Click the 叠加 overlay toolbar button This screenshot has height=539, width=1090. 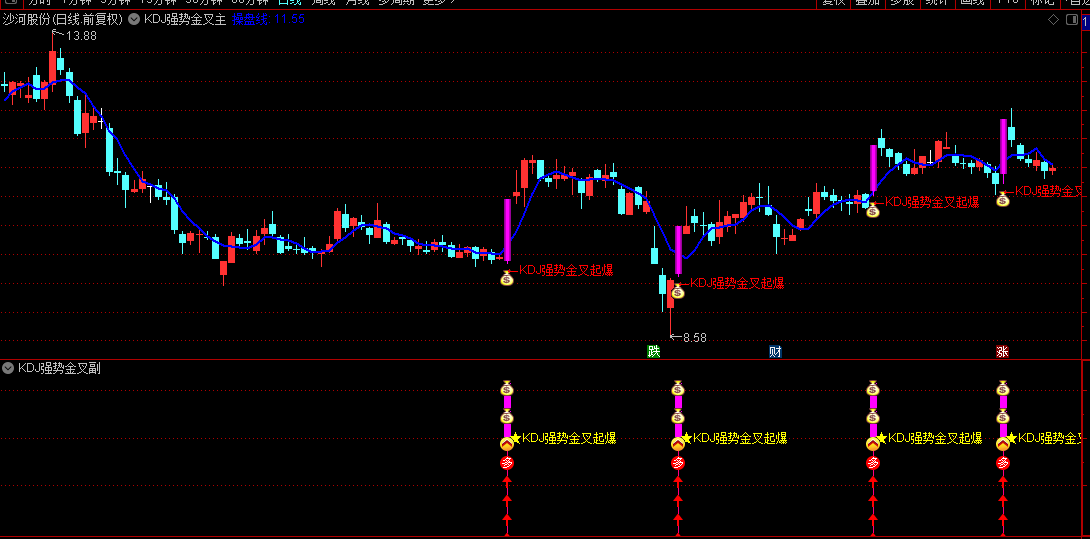[x=868, y=3]
